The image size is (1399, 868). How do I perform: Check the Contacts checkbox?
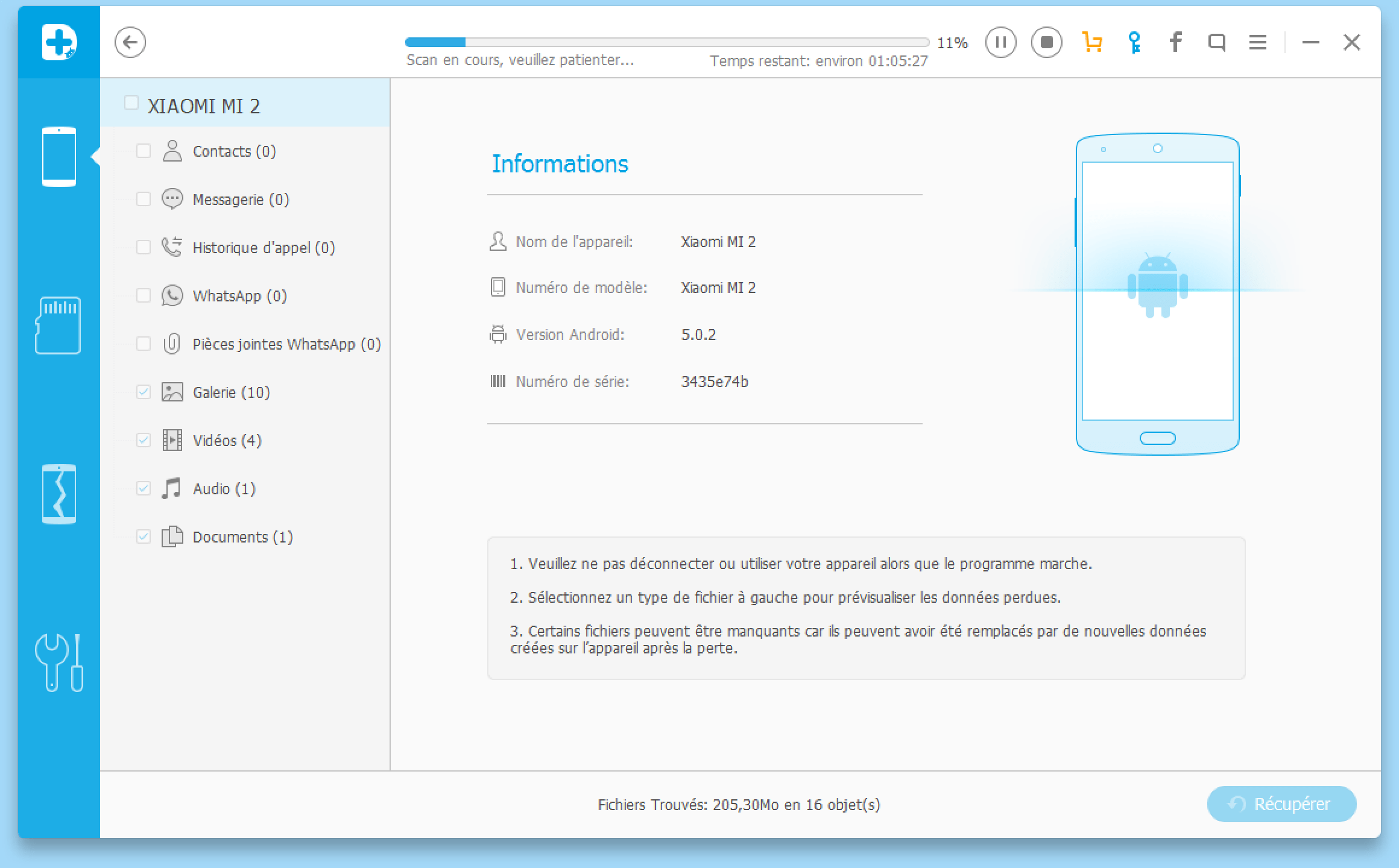144,151
